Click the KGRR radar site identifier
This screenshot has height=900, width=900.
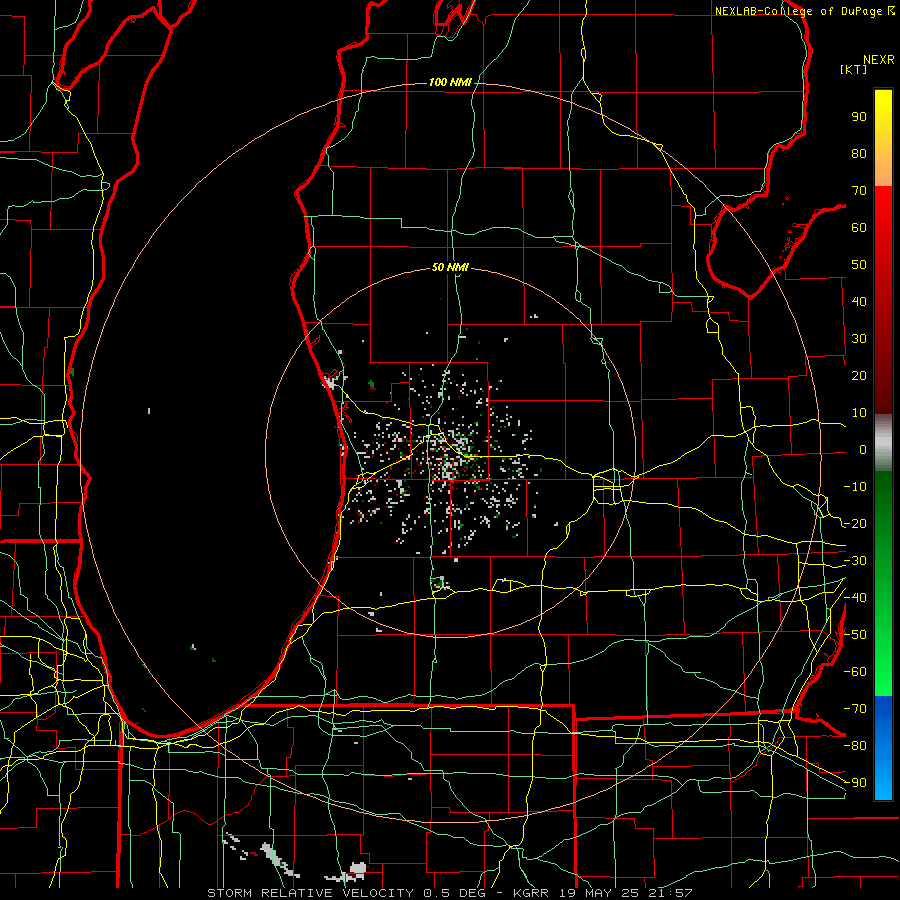[x=530, y=893]
